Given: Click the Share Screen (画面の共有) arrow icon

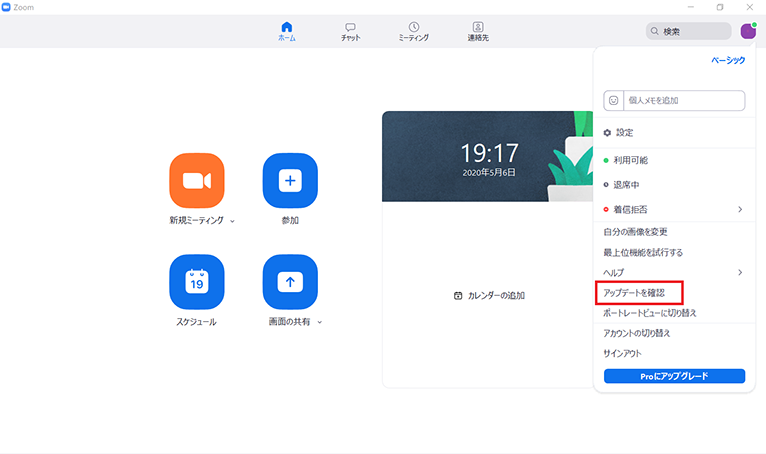Looking at the screenshot, I should pyautogui.click(x=290, y=281).
